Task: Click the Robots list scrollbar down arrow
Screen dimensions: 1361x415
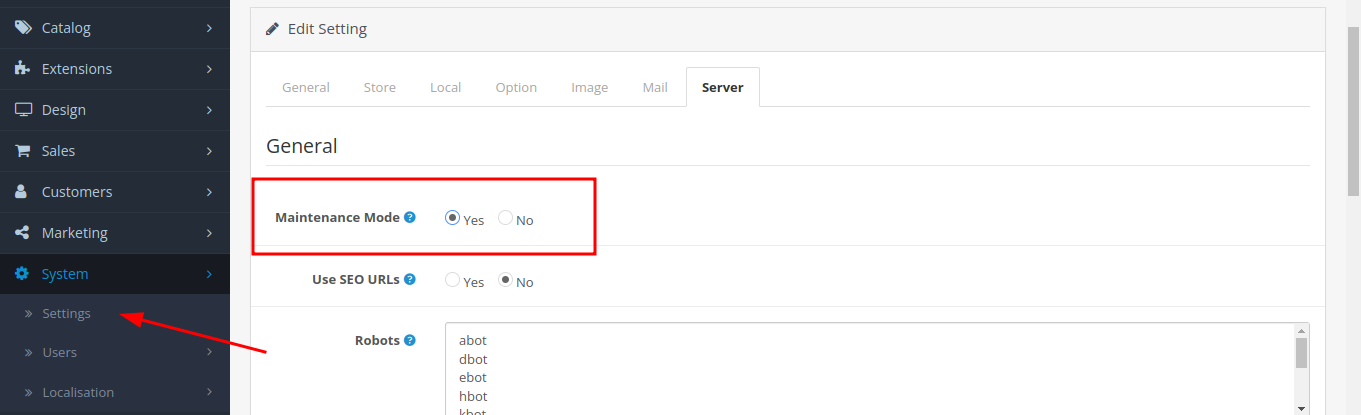Action: coord(1301,407)
